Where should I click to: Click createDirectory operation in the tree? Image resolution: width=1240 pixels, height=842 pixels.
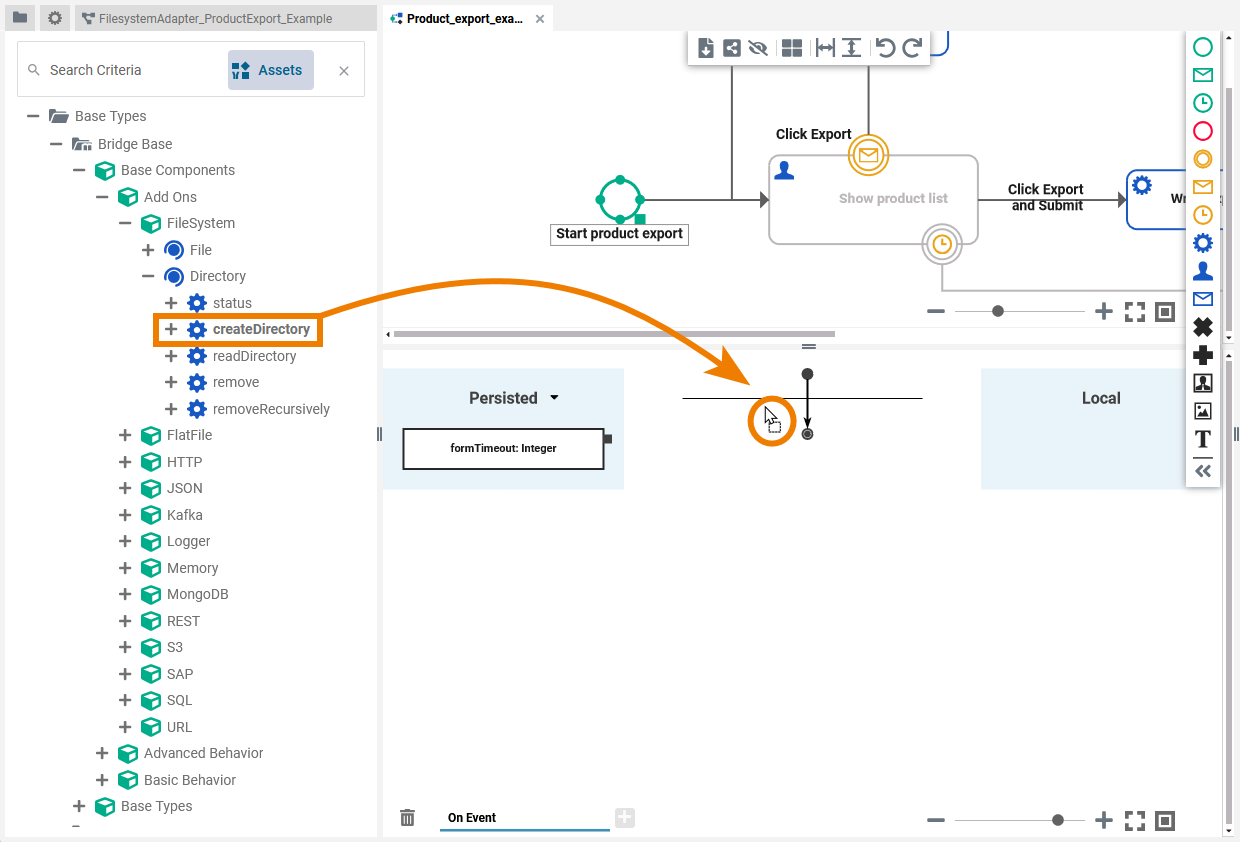[261, 329]
